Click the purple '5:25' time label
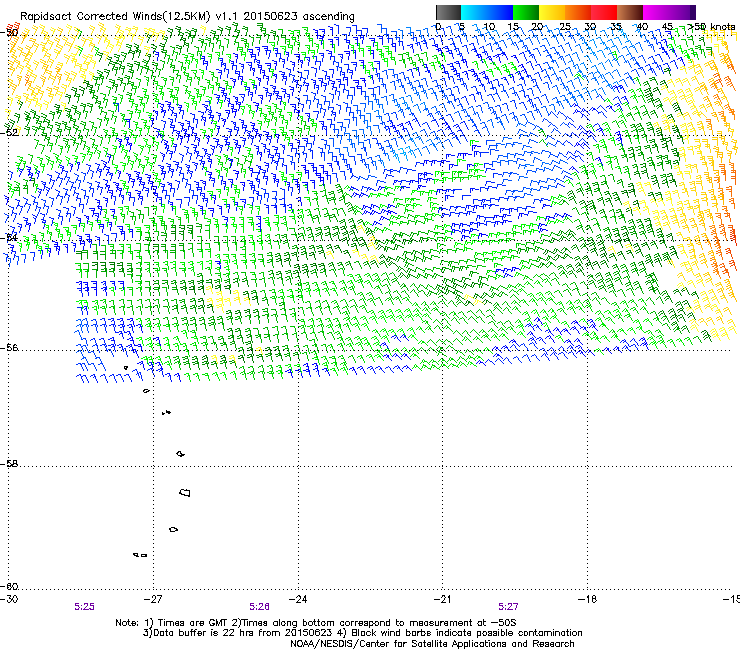This screenshot has height=650, width=740. pyautogui.click(x=84, y=607)
